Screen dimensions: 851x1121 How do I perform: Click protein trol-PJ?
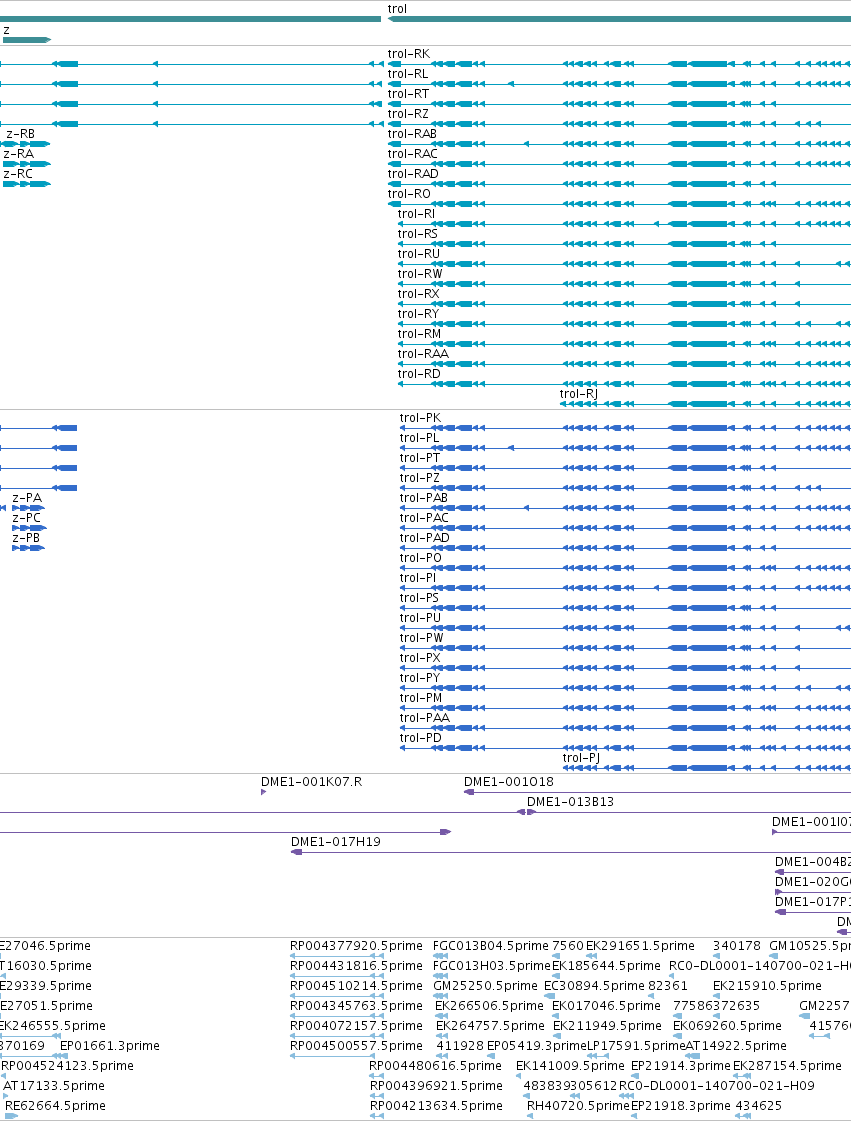coord(581,758)
